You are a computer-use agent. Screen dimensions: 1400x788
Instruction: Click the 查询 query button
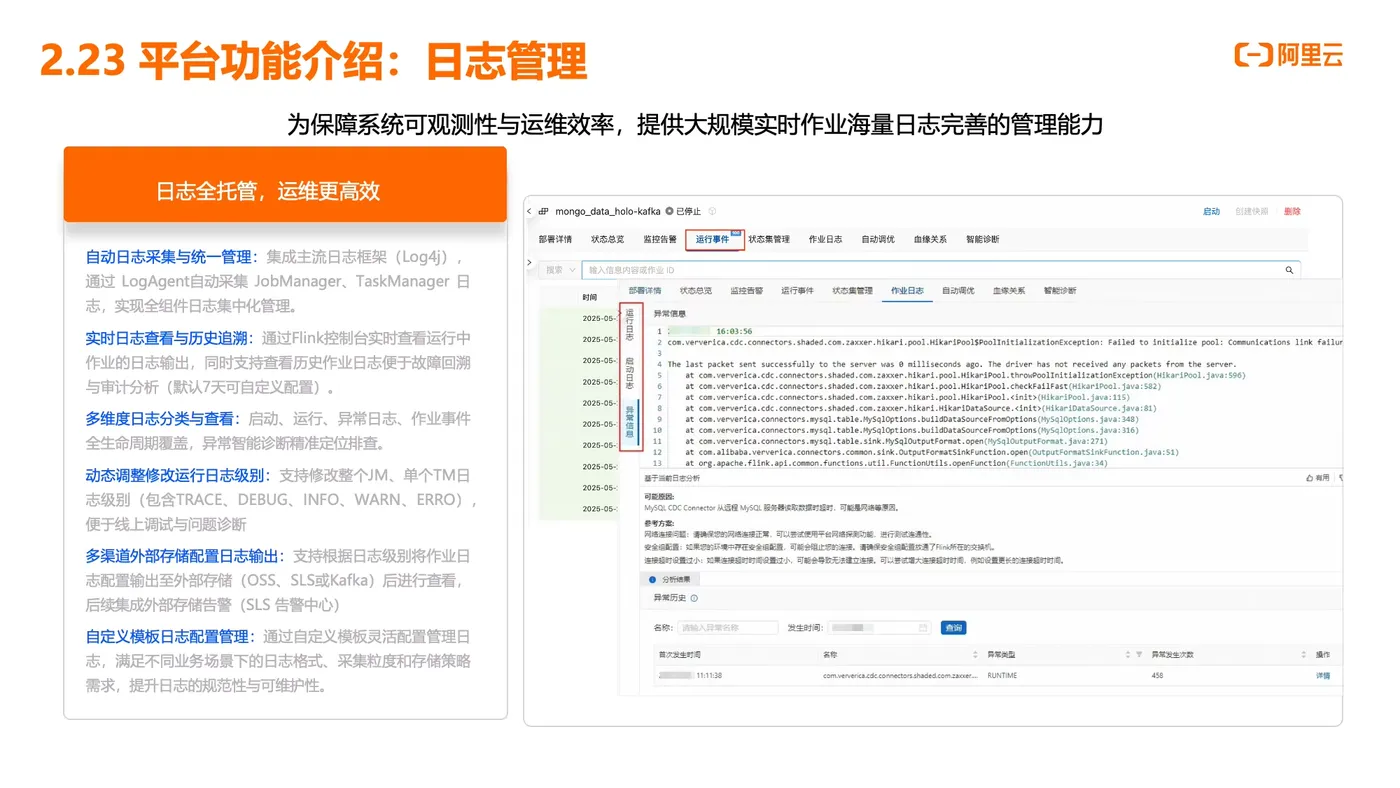[x=954, y=627]
